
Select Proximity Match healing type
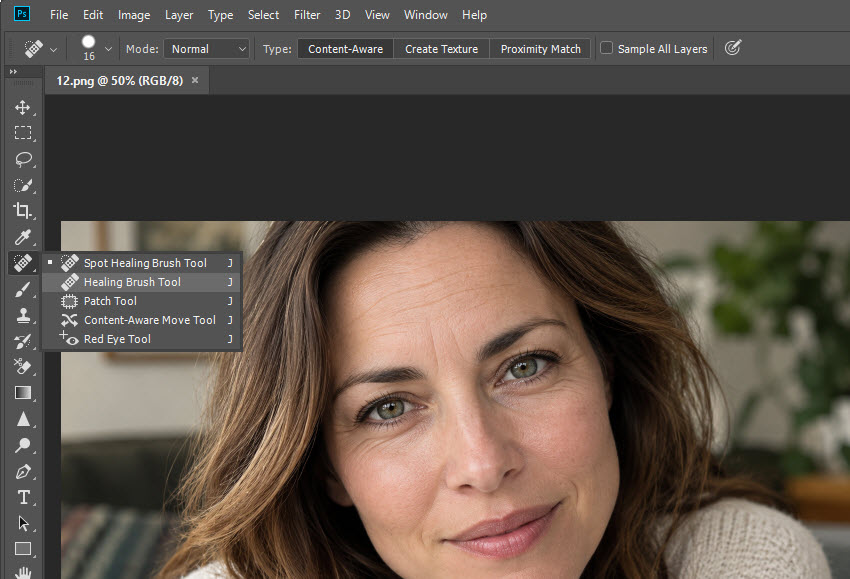540,49
